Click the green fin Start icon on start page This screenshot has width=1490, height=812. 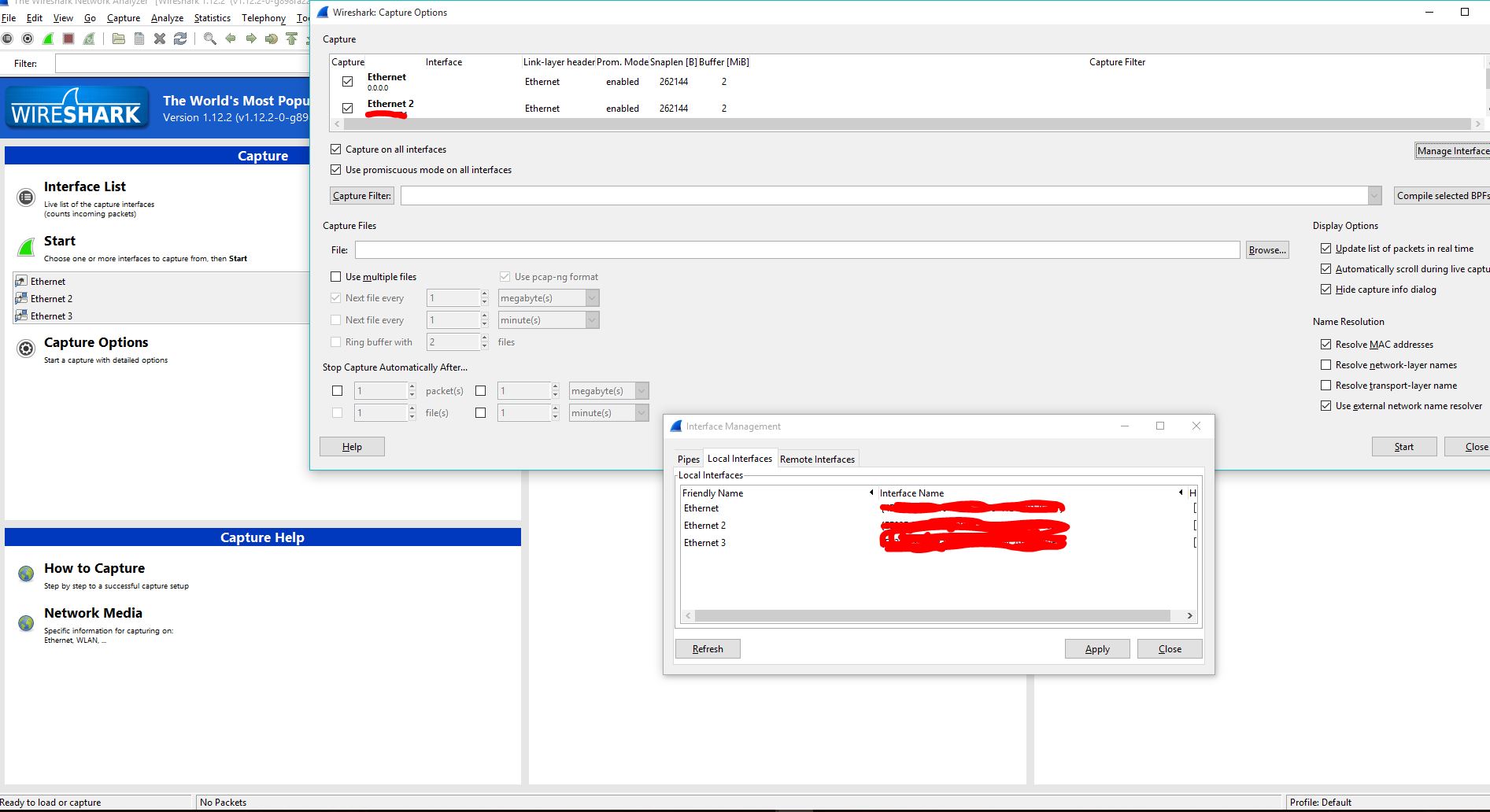click(x=26, y=247)
